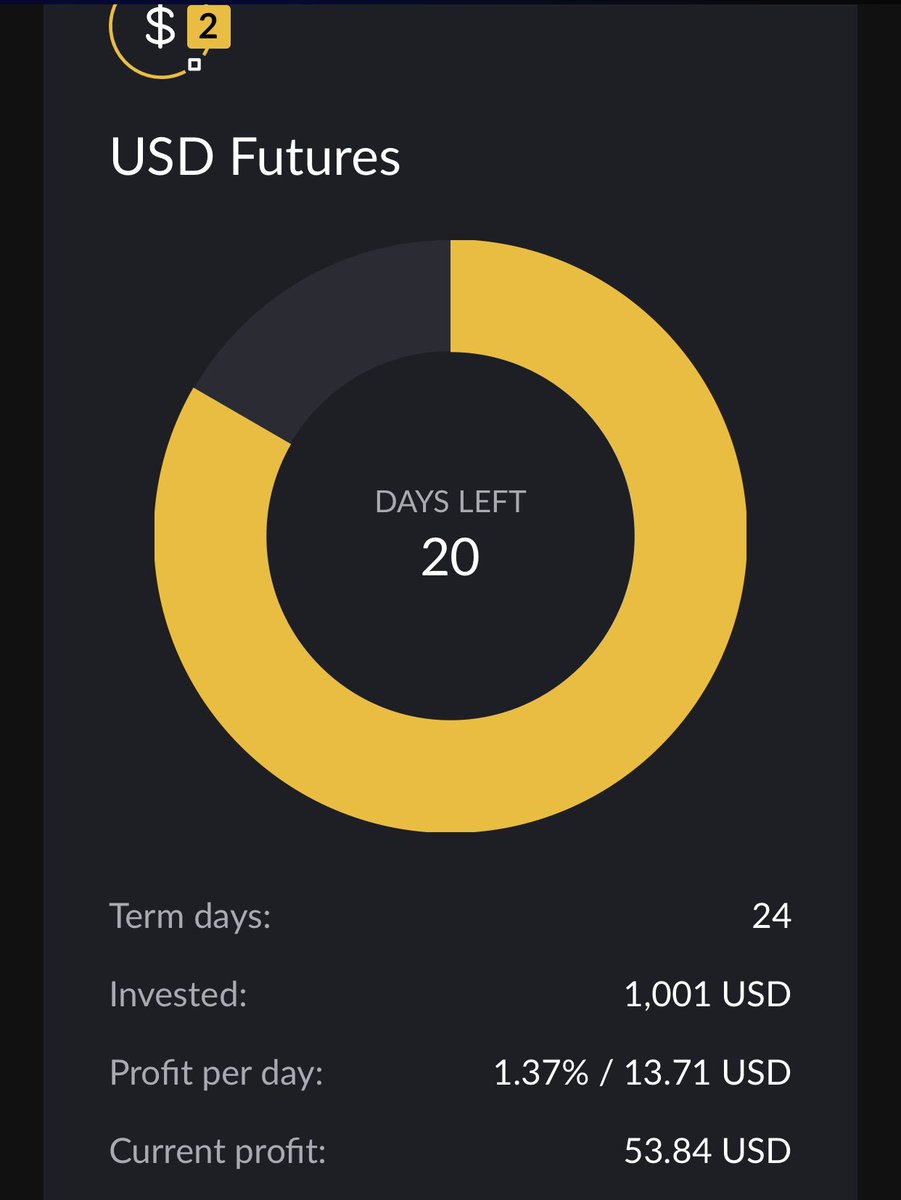Click the term days value 24
This screenshot has height=1200, width=901.
771,916
